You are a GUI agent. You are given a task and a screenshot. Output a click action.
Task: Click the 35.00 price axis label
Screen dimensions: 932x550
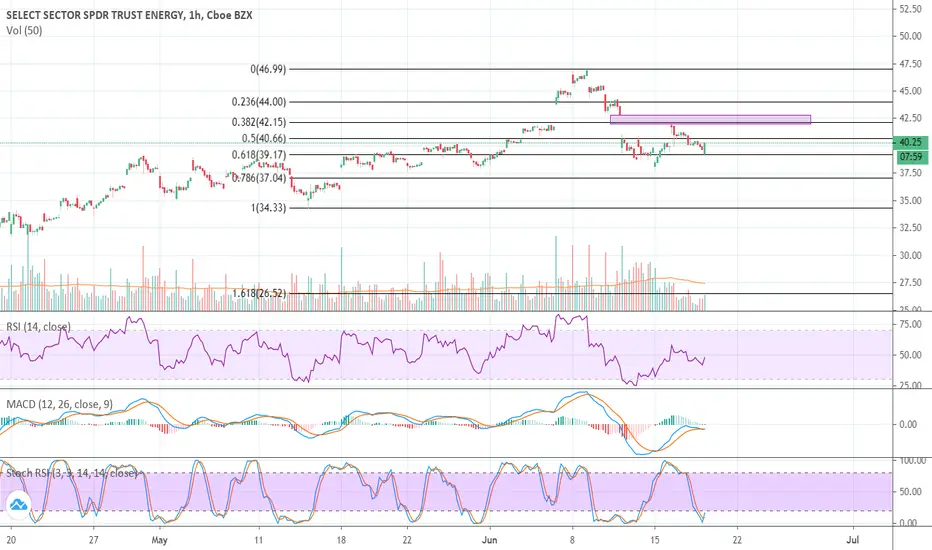click(x=911, y=200)
